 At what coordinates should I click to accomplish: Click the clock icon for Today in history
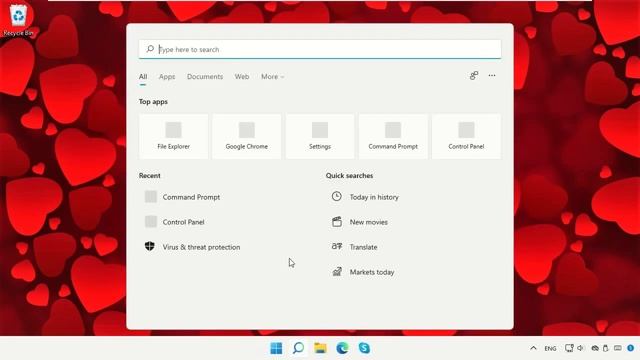coord(336,196)
